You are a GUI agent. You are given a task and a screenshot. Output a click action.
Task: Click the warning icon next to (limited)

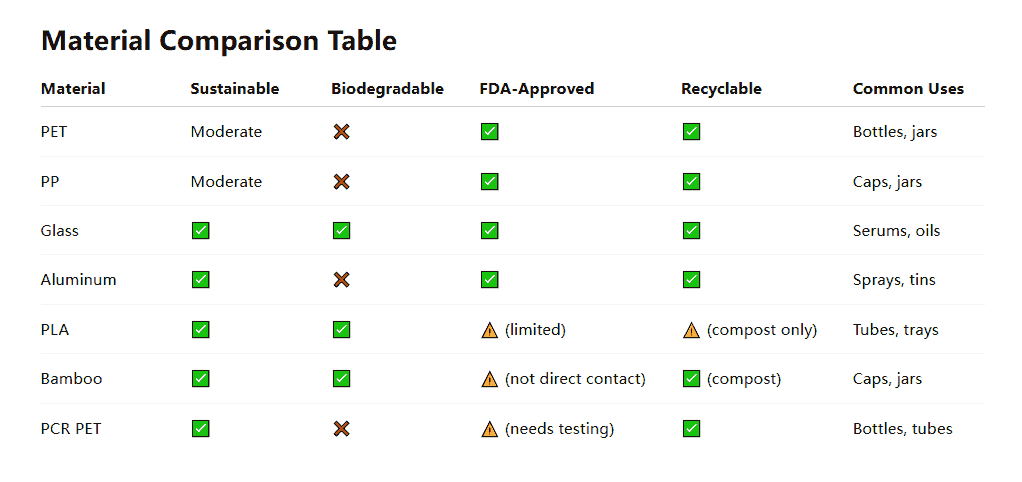click(x=489, y=330)
